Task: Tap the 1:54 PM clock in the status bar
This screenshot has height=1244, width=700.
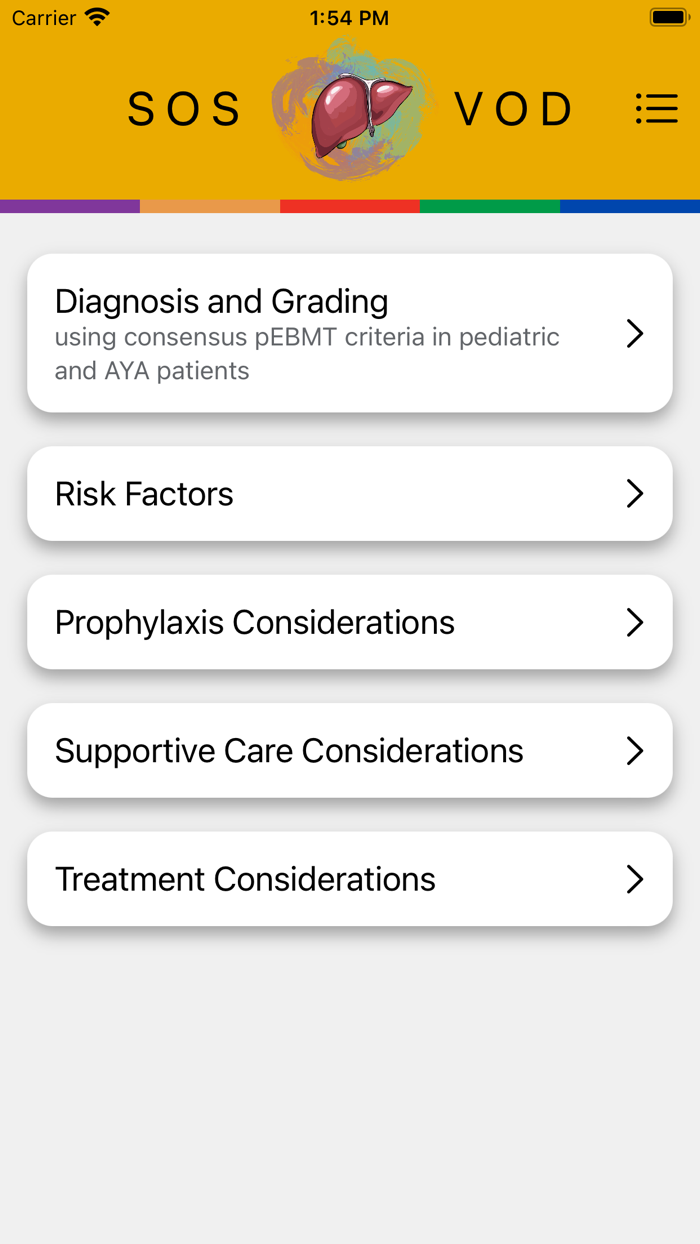Action: (349, 16)
